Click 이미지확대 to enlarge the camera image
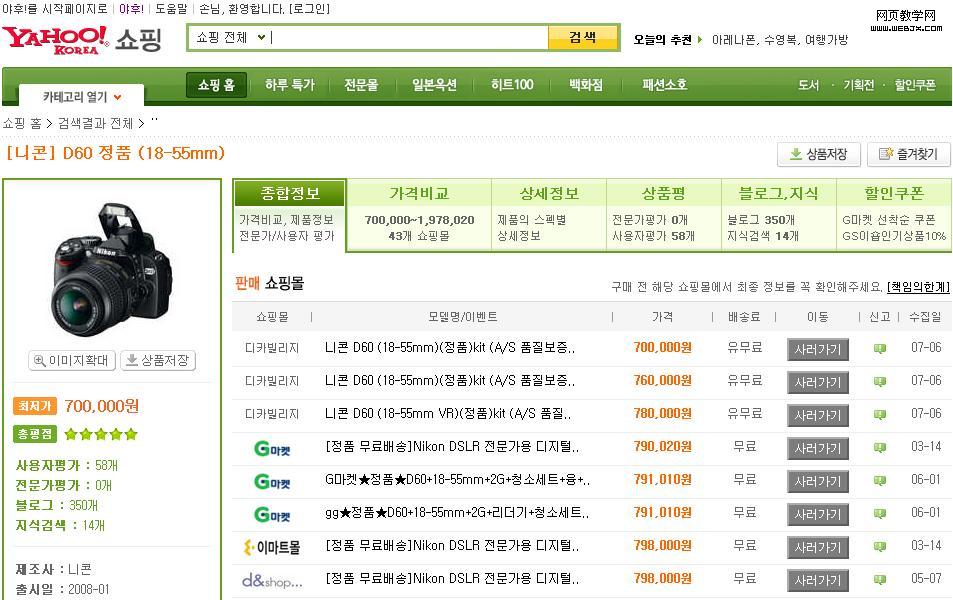953x600 pixels. [73, 360]
